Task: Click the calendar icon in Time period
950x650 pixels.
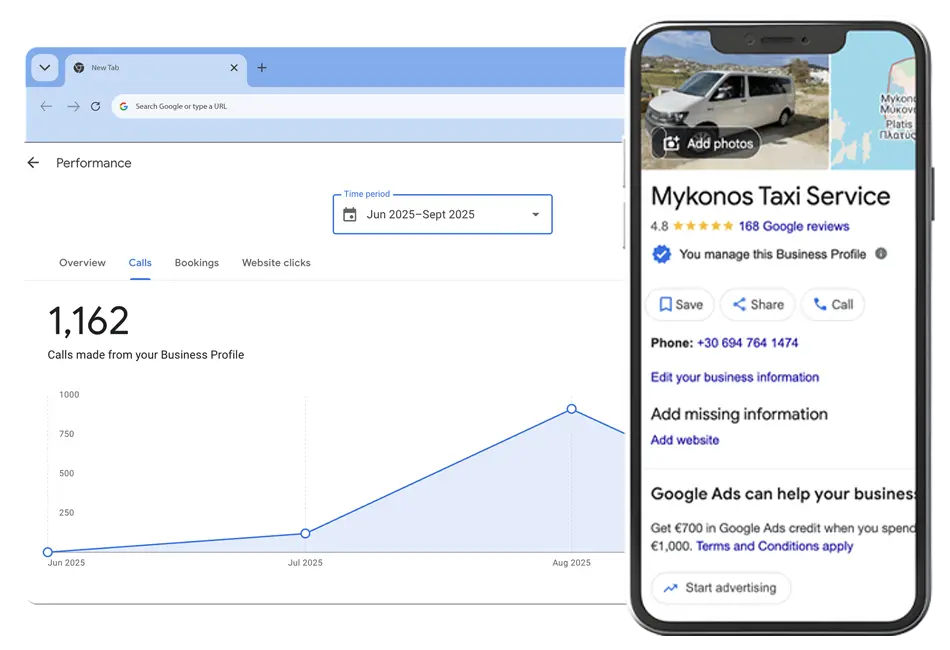Action: coord(349,215)
